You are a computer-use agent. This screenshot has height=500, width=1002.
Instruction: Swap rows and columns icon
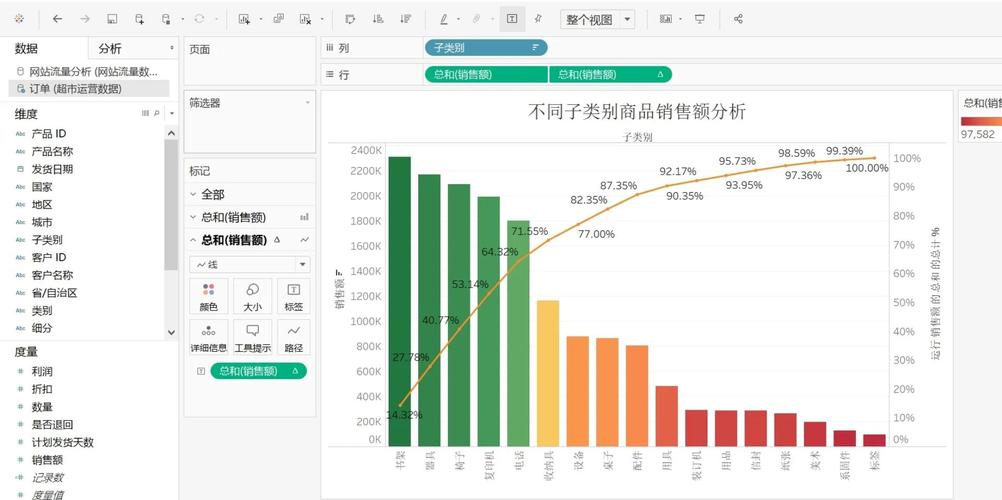tap(350, 19)
